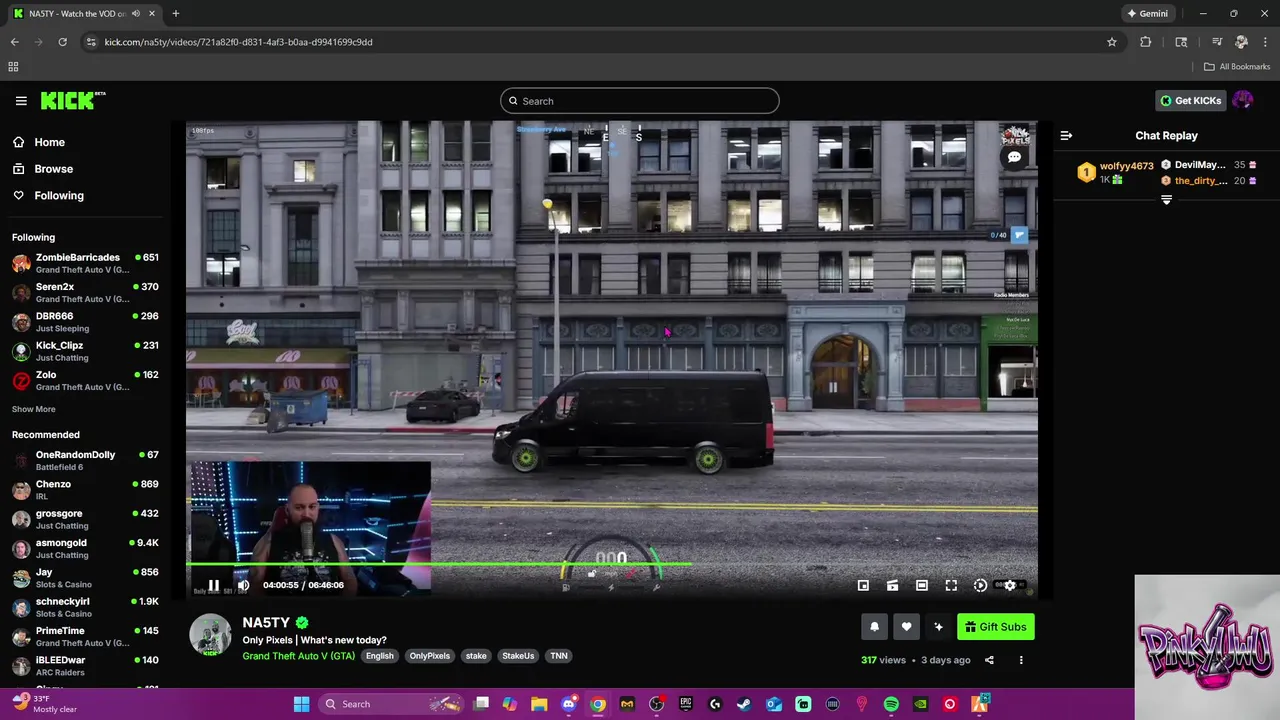Screen dimensions: 1280x720
Task: Click the sparkle subscribe icon
Action: pyautogui.click(x=938, y=627)
